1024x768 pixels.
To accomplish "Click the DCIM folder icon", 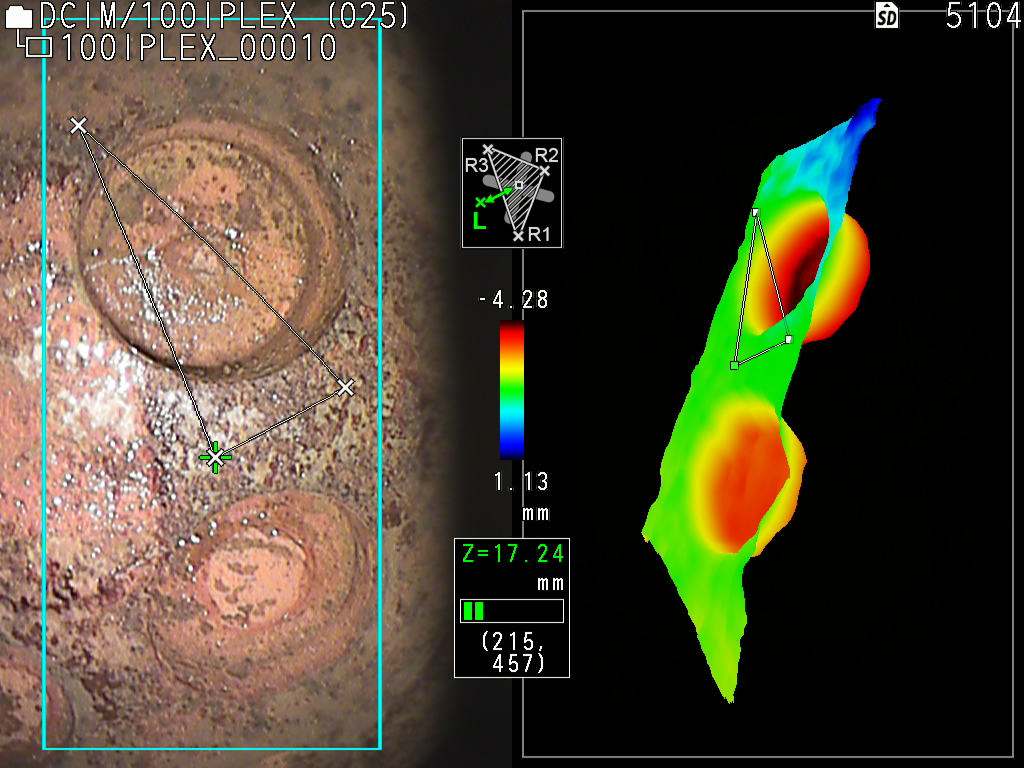I will [x=18, y=16].
